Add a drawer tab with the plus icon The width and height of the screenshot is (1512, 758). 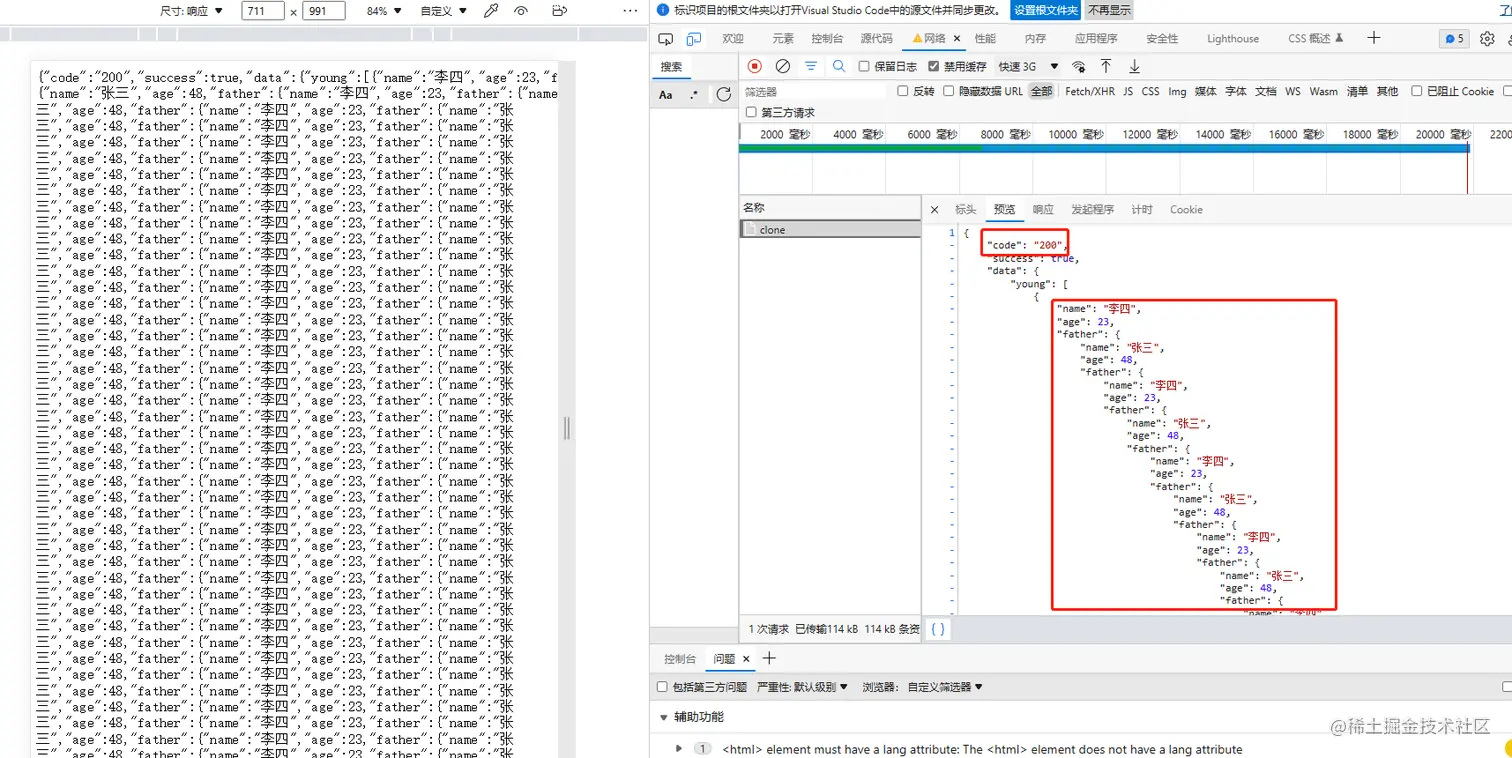pyautogui.click(x=769, y=658)
